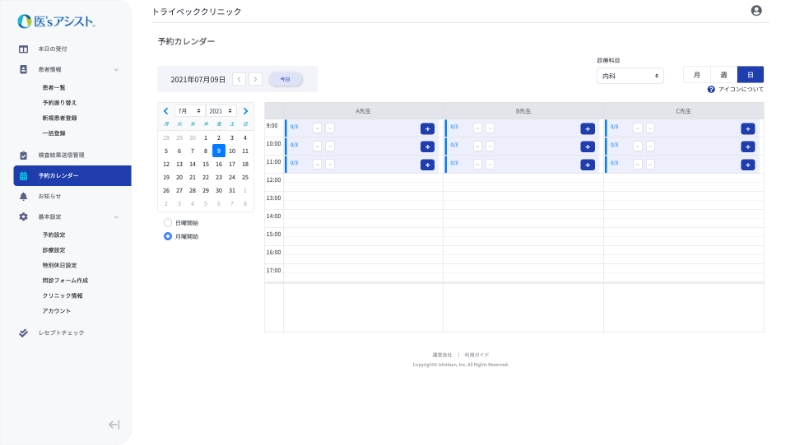Collapse the 患者情報 sidebar section
Image resolution: width=790 pixels, height=445 pixels.
116,69
